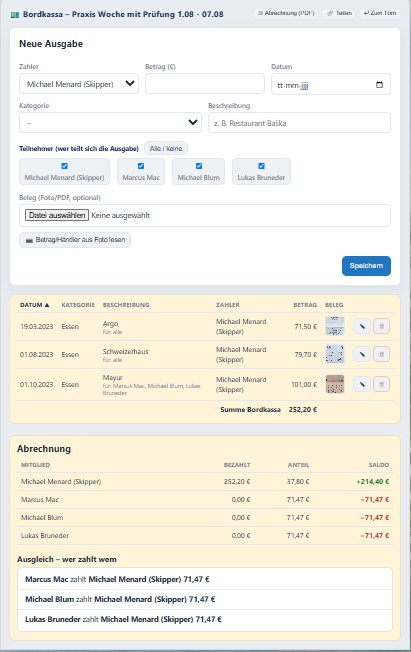Focus the Datum date field

tap(331, 84)
